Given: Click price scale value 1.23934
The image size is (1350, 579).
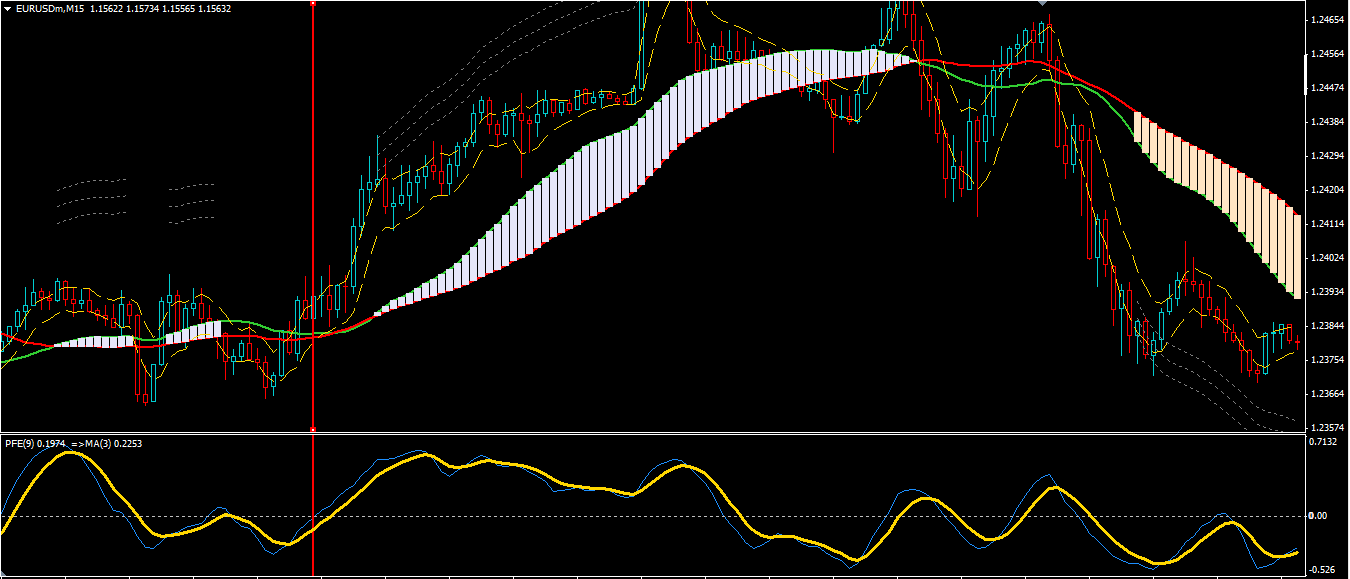Looking at the screenshot, I should [1327, 292].
